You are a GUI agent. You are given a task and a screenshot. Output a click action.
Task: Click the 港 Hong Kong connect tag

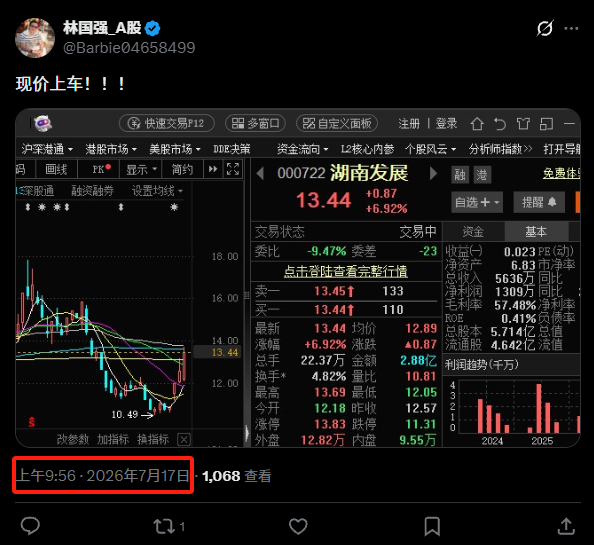pos(482,175)
